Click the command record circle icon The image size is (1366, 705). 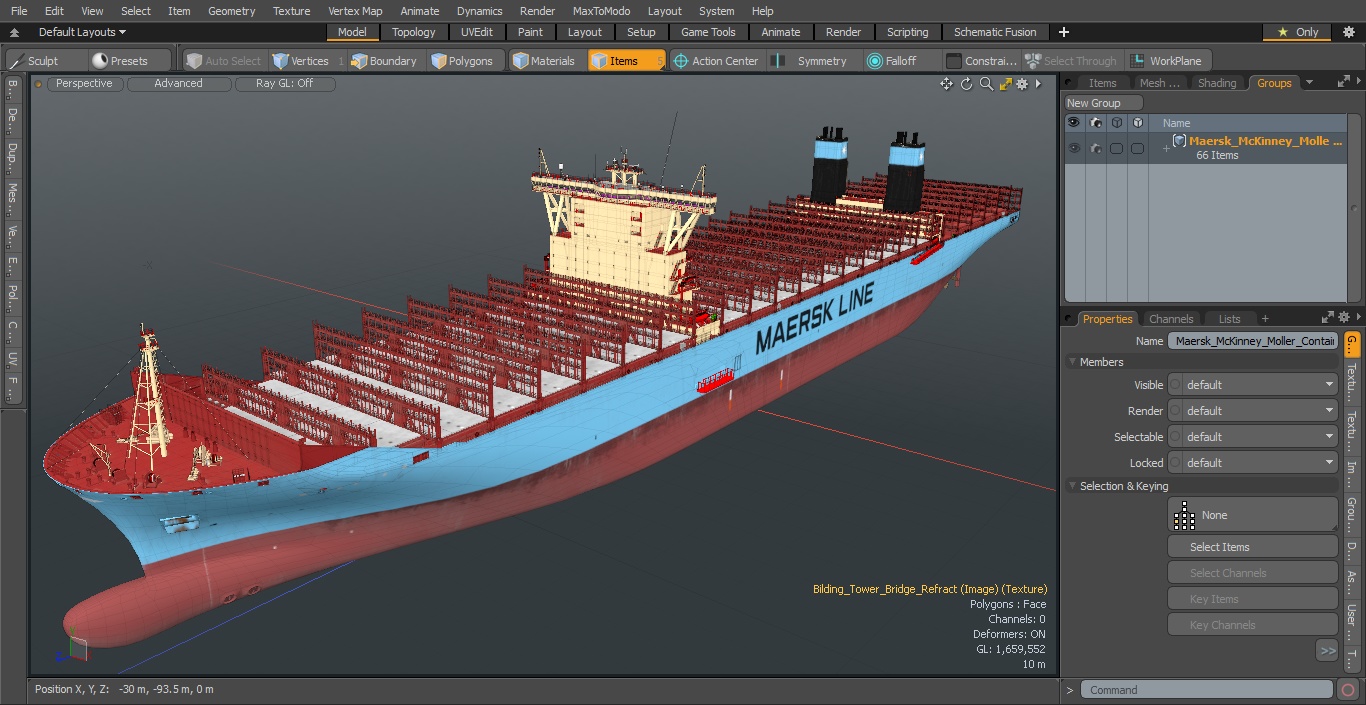(1347, 690)
